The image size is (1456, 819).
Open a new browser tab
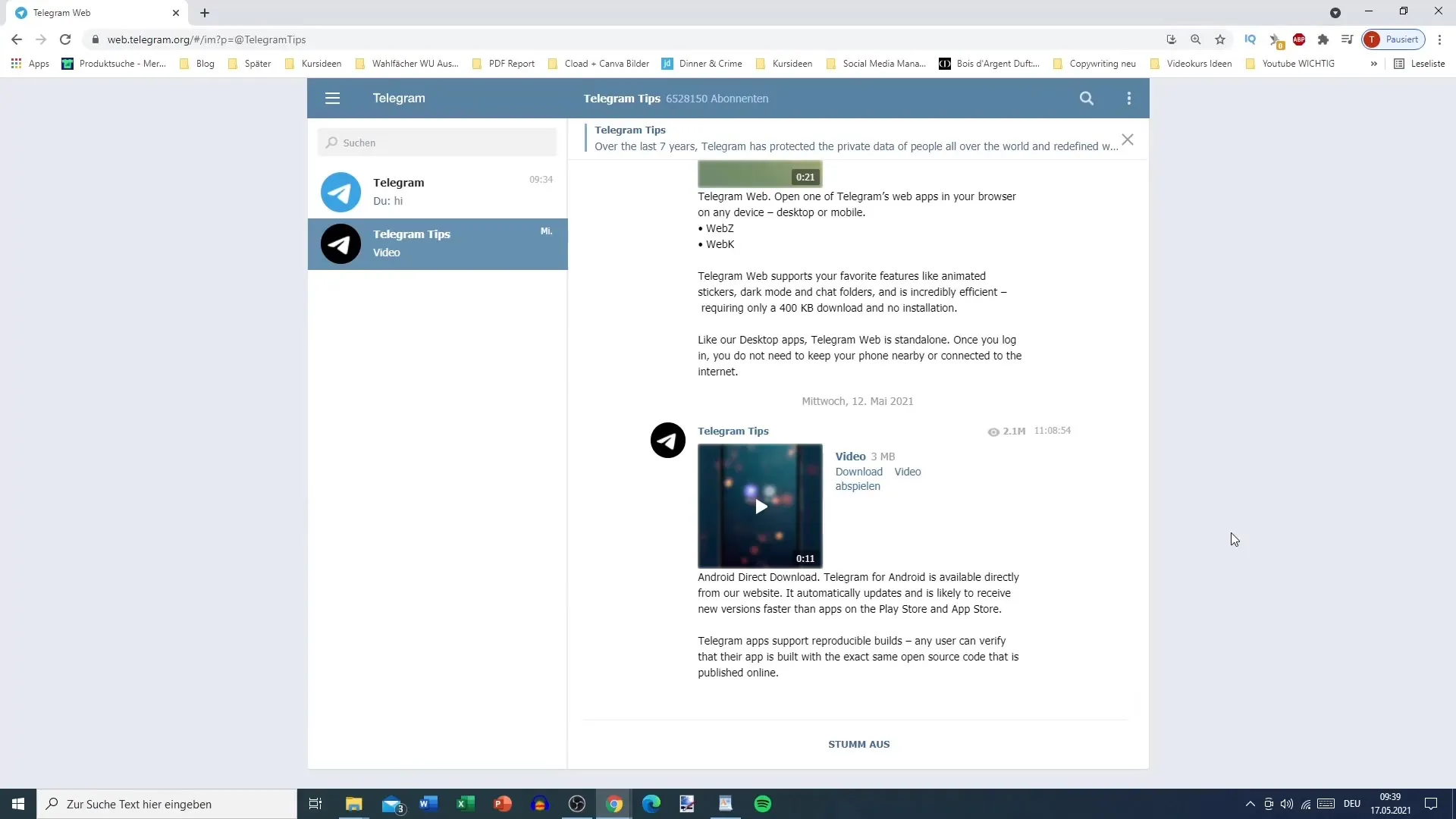[205, 13]
